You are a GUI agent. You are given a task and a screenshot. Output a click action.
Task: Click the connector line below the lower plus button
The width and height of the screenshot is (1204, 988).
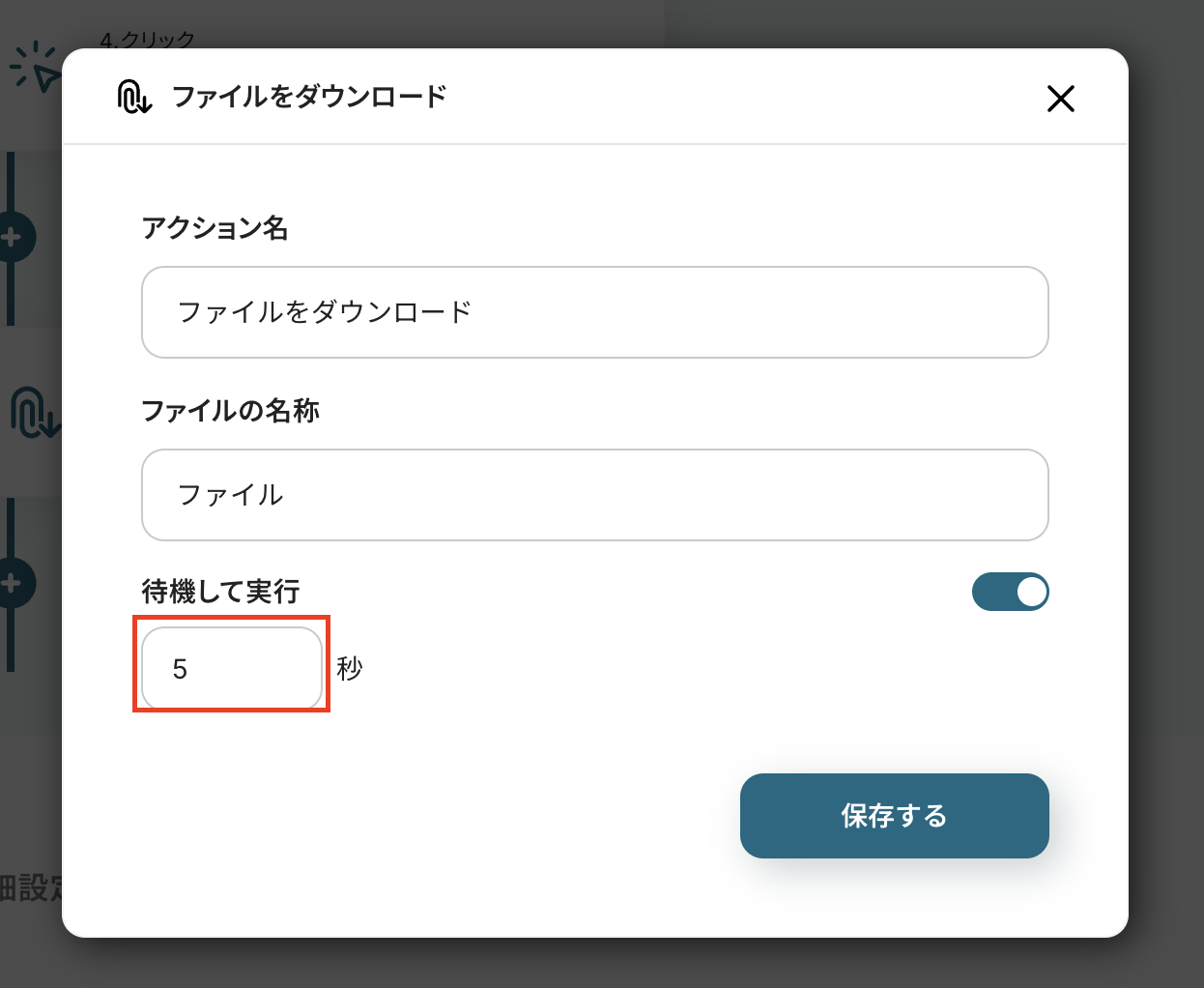pos(11,640)
